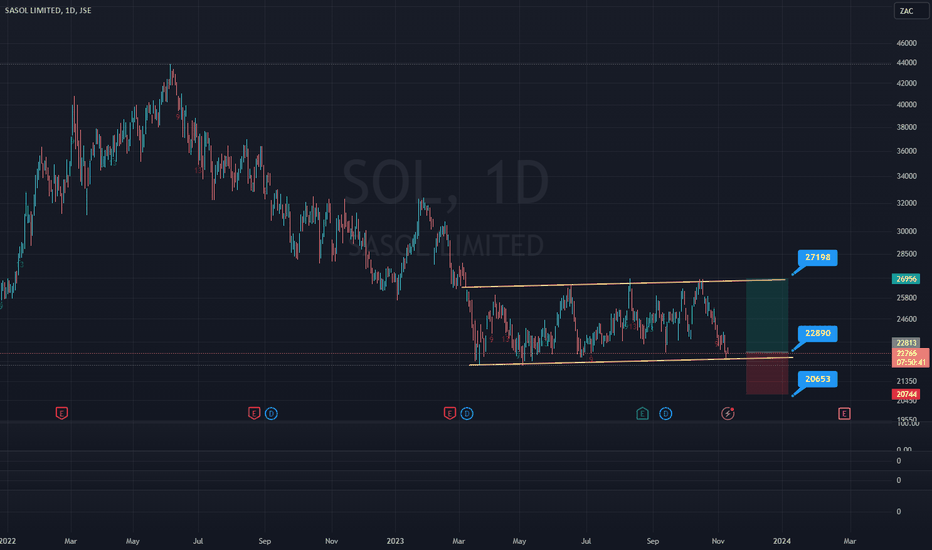The image size is (932, 550).
Task: Click the green 26956 price label
Action: (906, 279)
